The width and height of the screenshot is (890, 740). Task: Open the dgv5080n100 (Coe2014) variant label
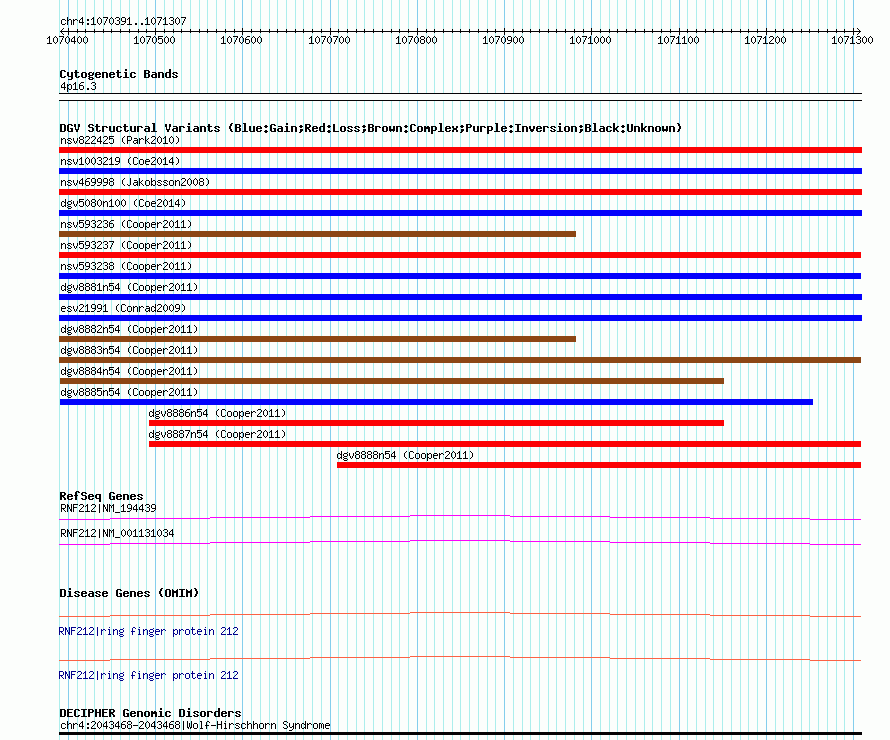tap(123, 203)
